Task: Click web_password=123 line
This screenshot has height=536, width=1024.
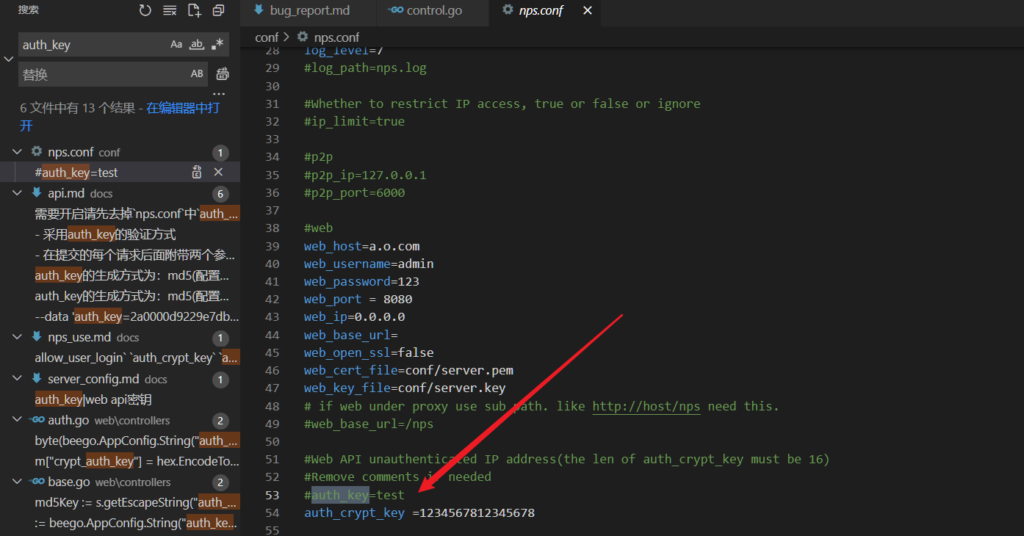Action: tap(361, 281)
